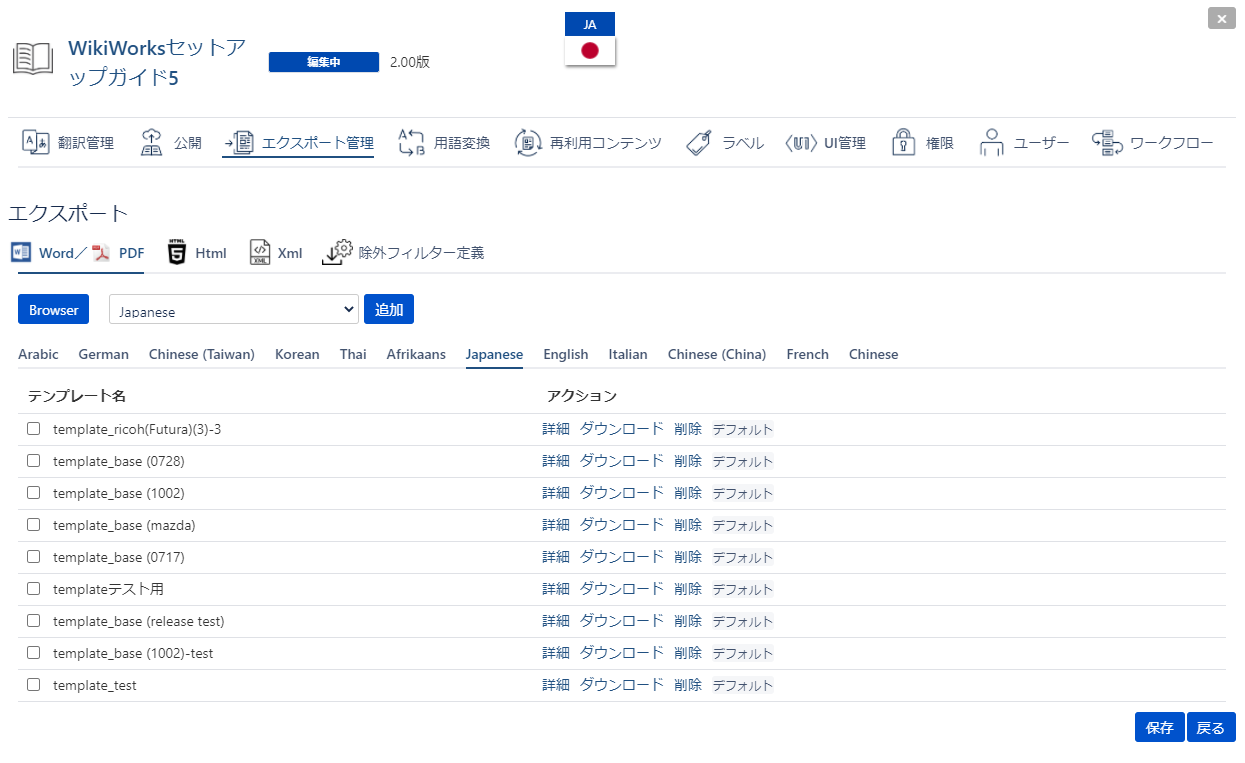Open UI管理 settings icon
The height and width of the screenshot is (763, 1245).
(x=800, y=143)
